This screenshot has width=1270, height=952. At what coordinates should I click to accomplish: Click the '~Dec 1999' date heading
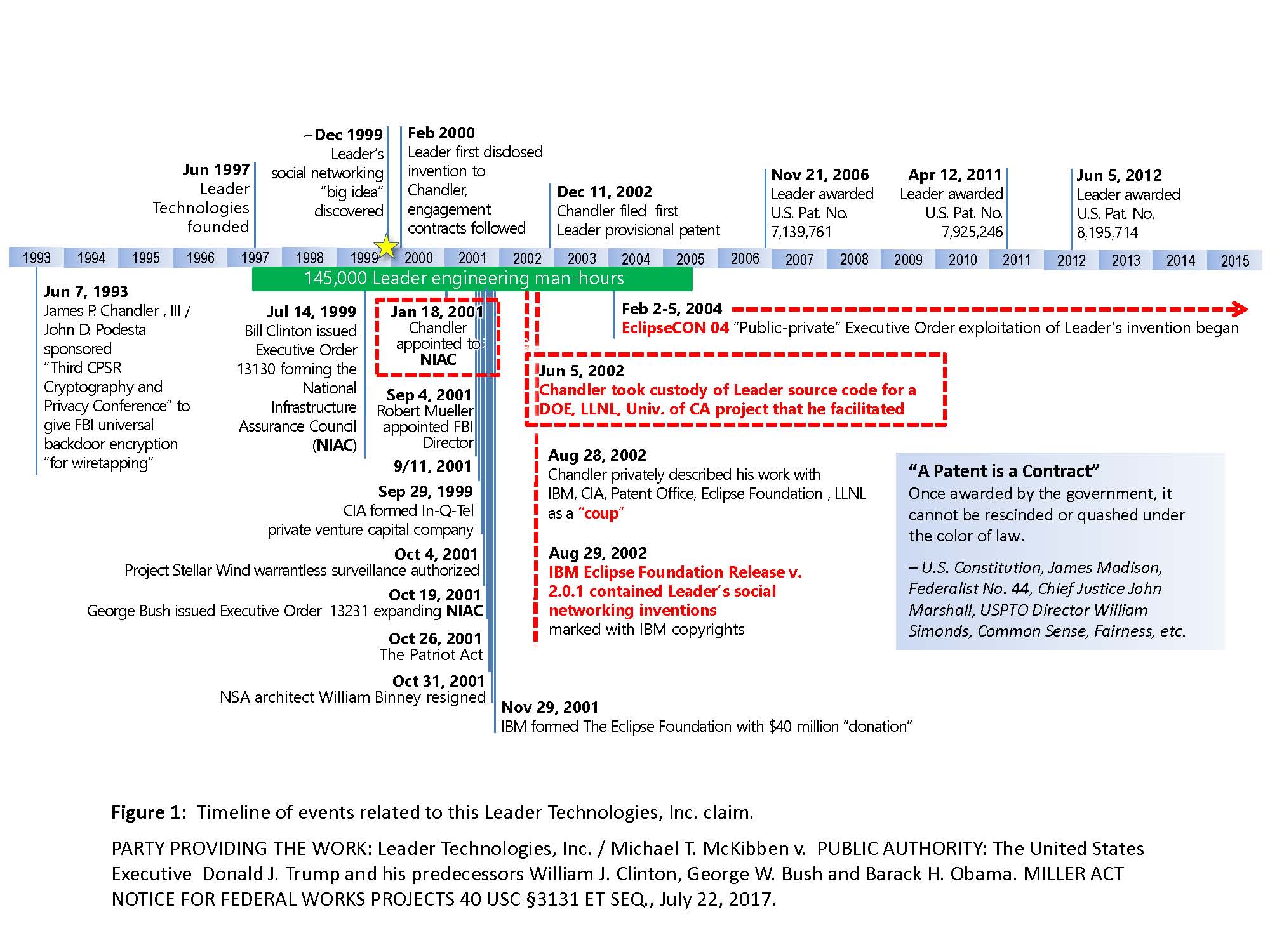tap(343, 135)
